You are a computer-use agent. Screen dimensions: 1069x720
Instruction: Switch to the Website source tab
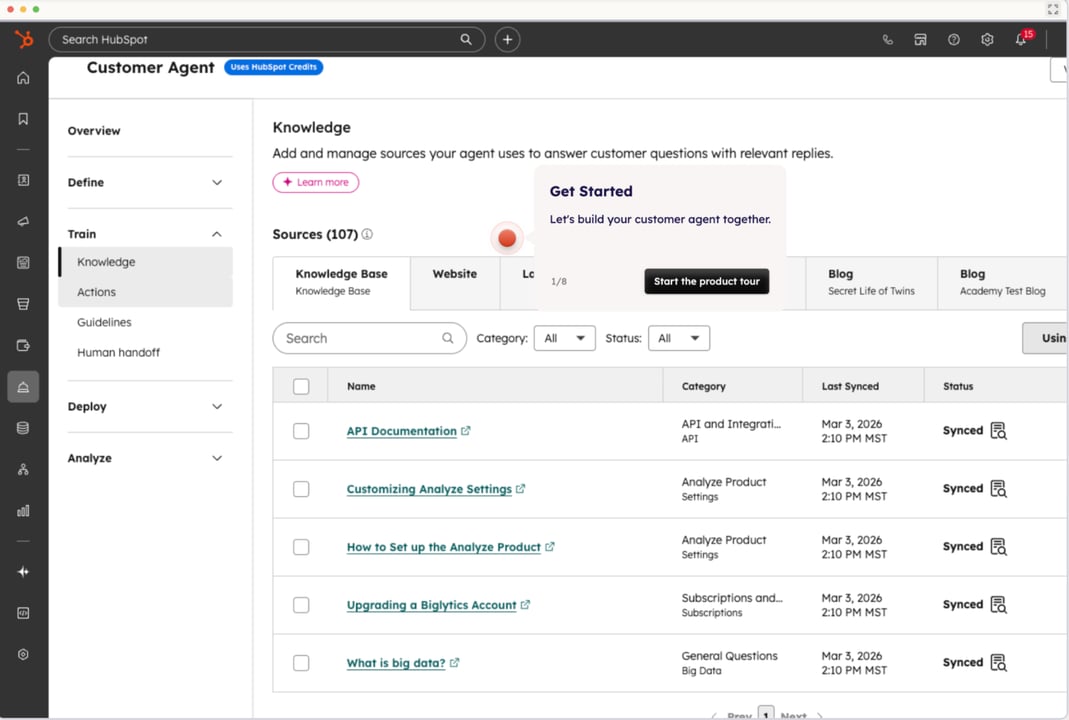tap(455, 282)
